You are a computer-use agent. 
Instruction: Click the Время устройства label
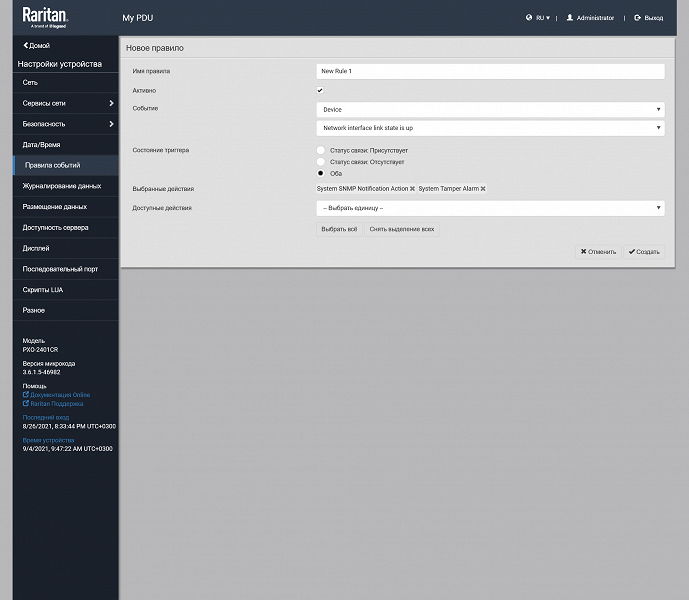[48, 440]
